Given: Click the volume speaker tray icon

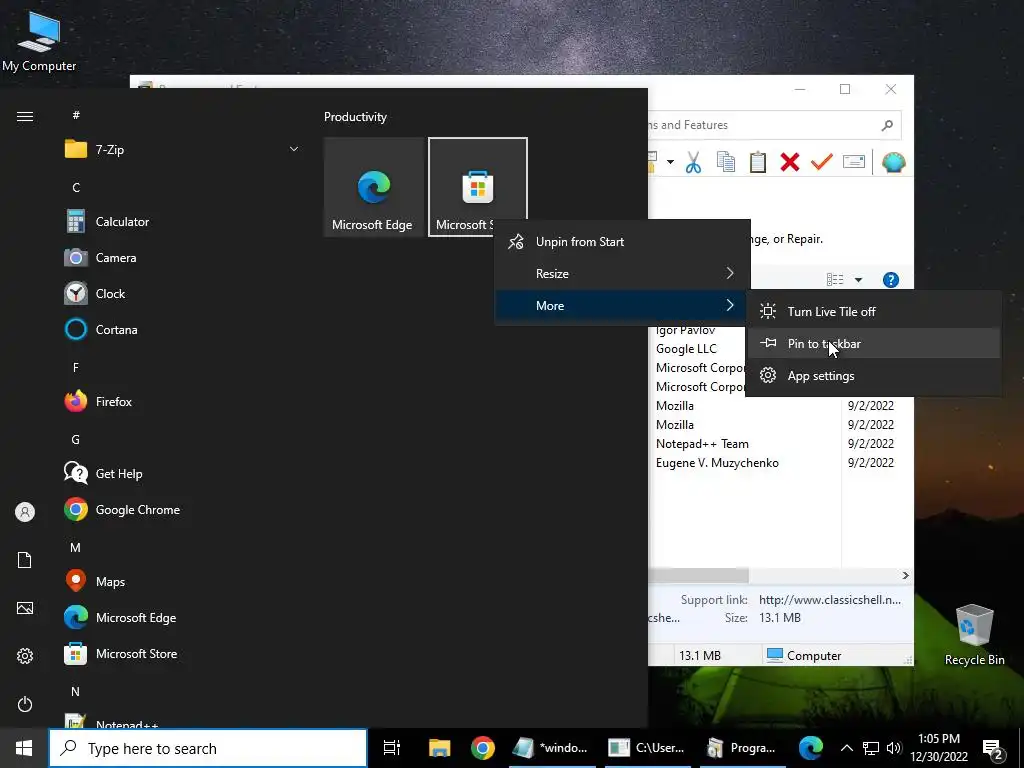Looking at the screenshot, I should [x=894, y=748].
